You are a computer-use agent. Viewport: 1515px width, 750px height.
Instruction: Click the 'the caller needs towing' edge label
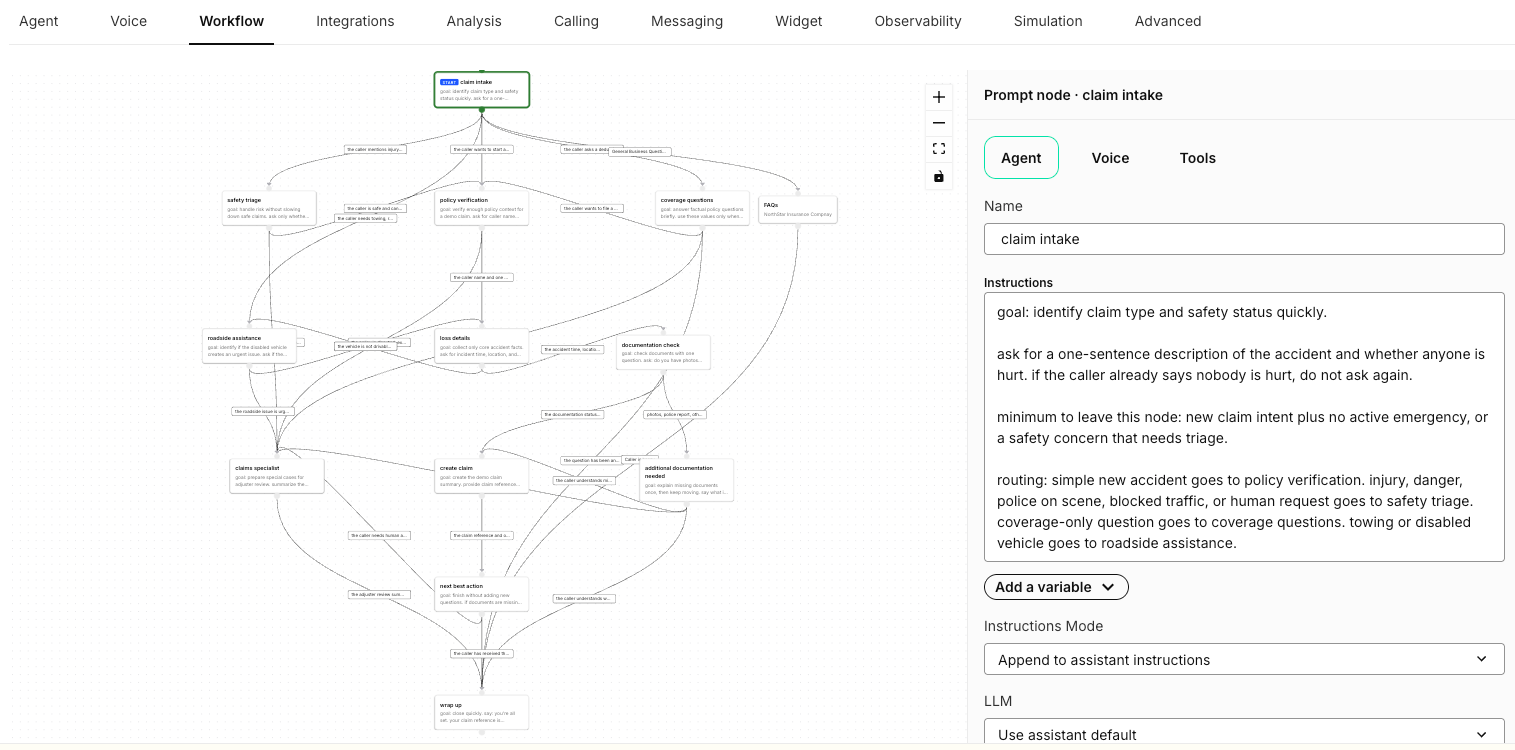tap(365, 218)
